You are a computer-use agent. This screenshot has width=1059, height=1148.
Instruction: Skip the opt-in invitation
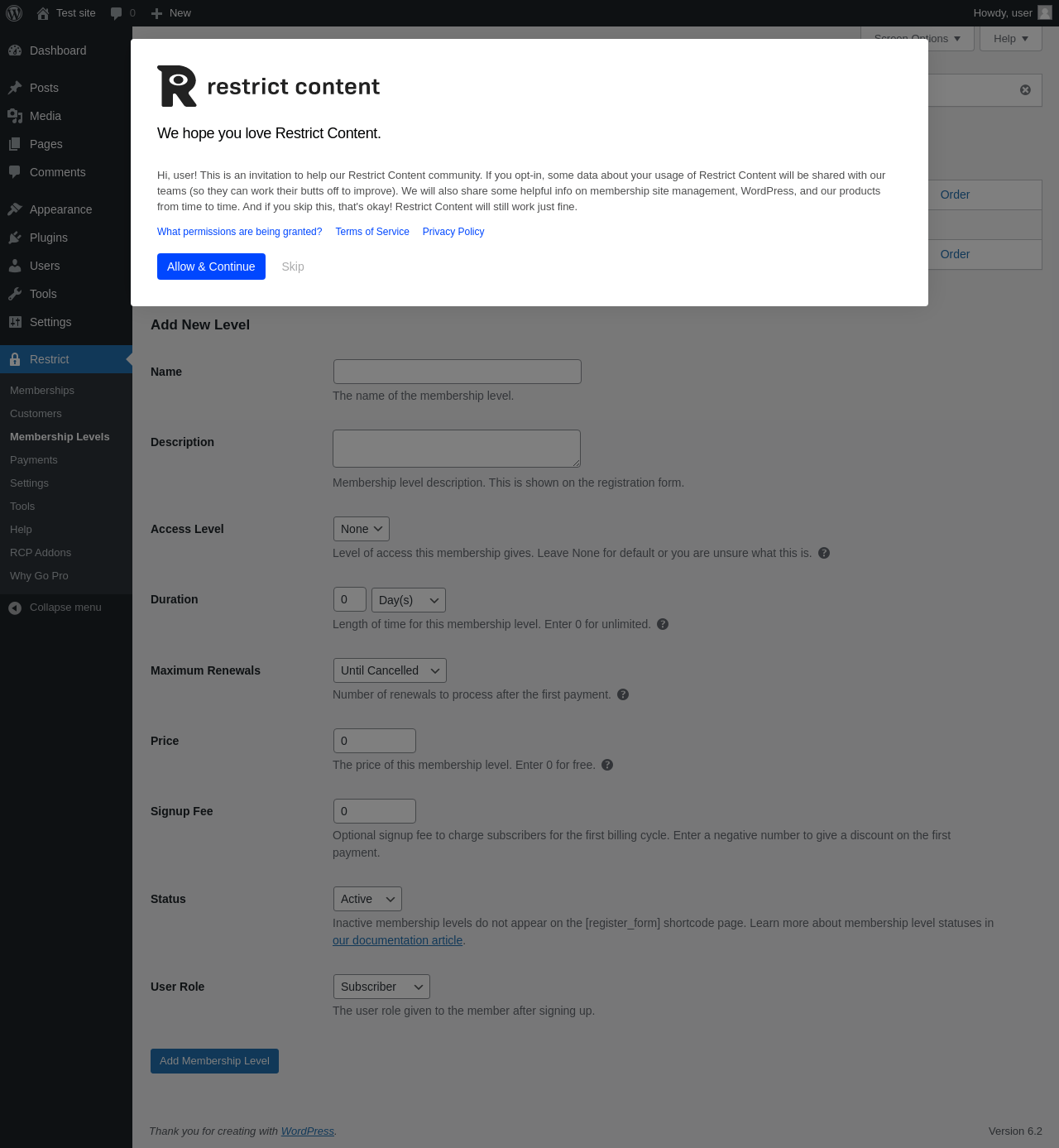[x=293, y=267]
